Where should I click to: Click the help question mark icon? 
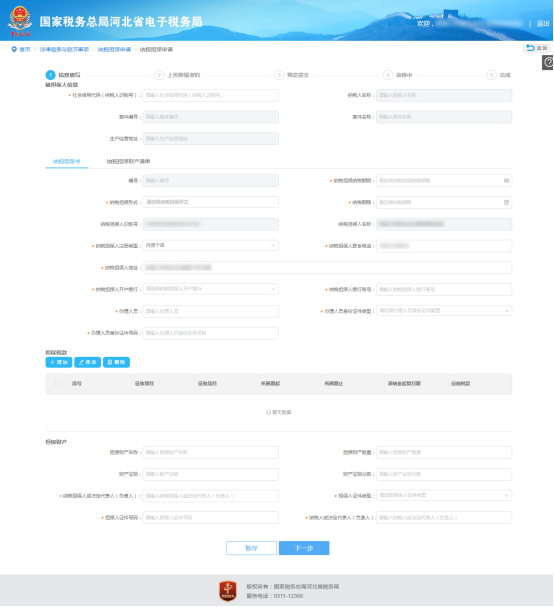pos(548,62)
